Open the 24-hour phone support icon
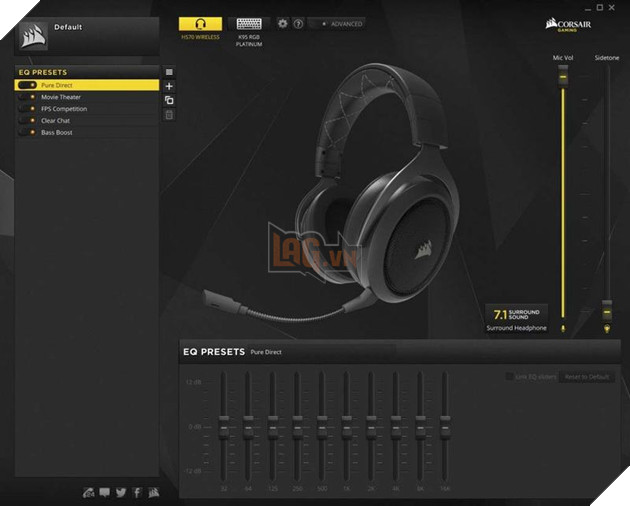This screenshot has height=506, width=630. click(x=89, y=492)
